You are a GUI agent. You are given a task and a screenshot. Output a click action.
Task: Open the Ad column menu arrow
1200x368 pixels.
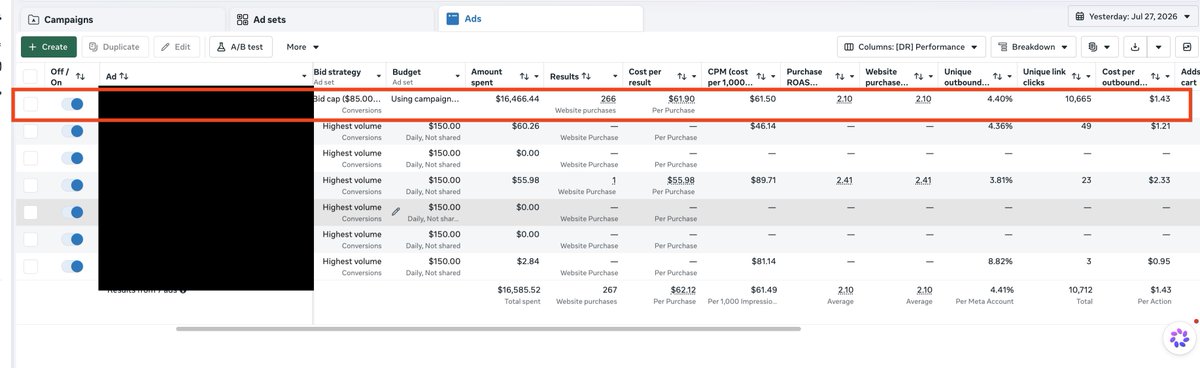(x=304, y=76)
